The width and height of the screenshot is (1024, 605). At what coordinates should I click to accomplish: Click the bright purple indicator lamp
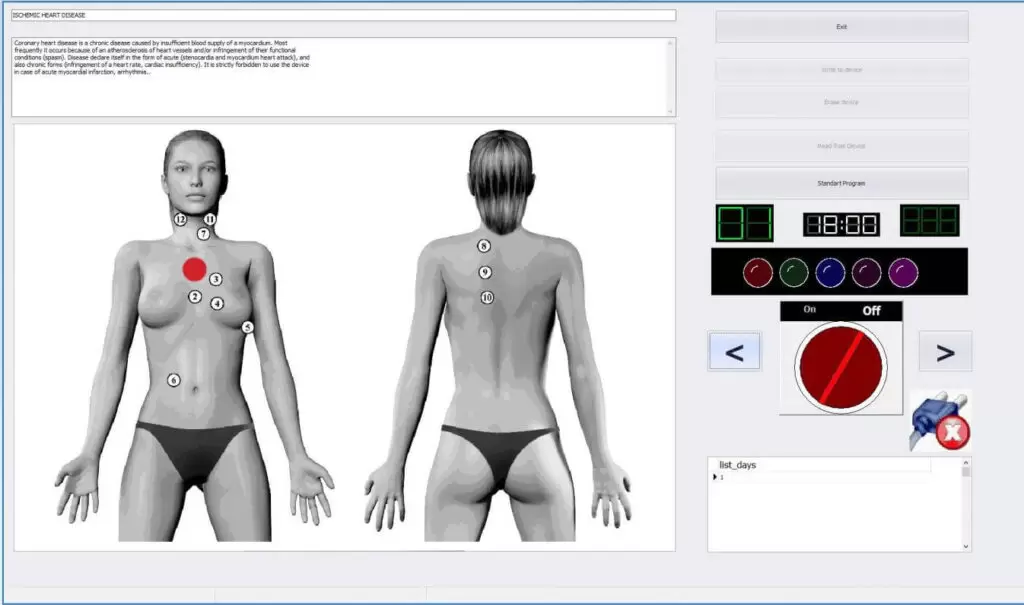click(903, 271)
